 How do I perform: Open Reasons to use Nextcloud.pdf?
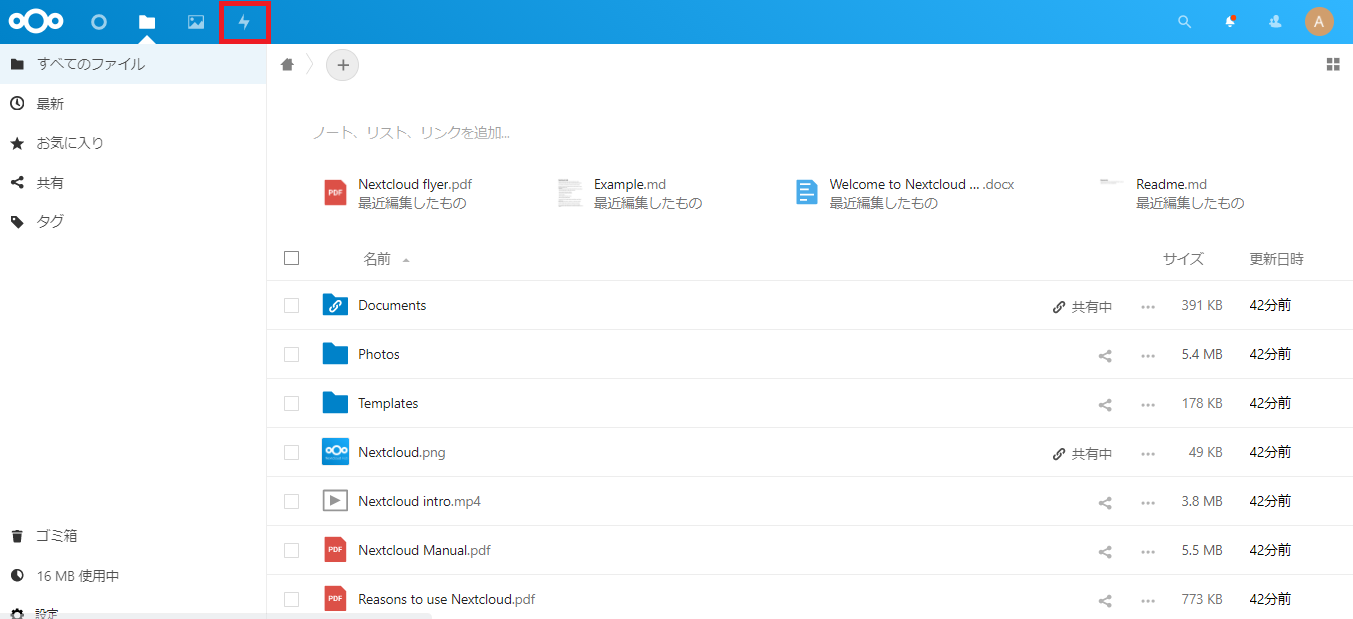tap(447, 599)
